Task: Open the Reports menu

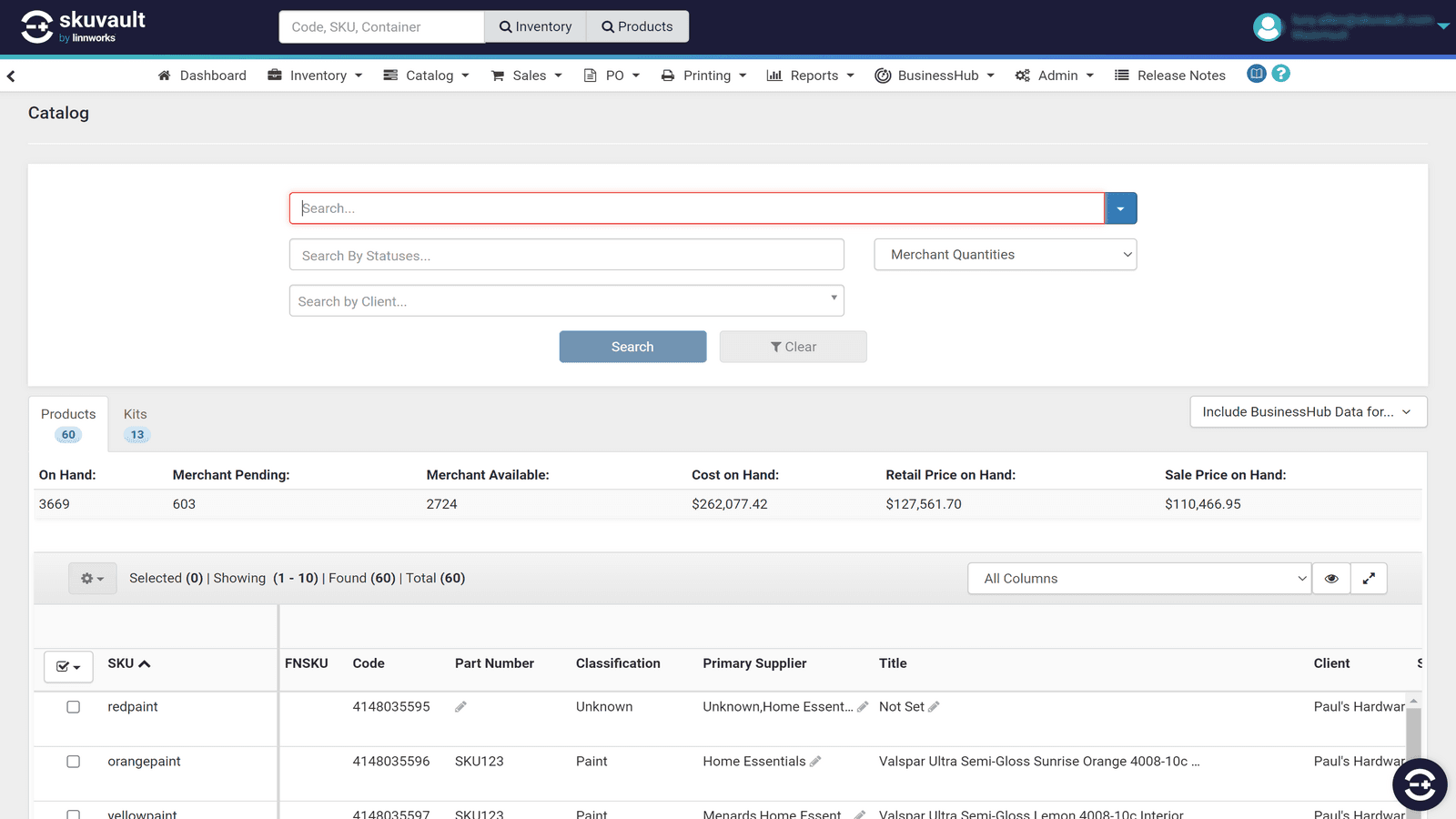Action: [x=809, y=75]
